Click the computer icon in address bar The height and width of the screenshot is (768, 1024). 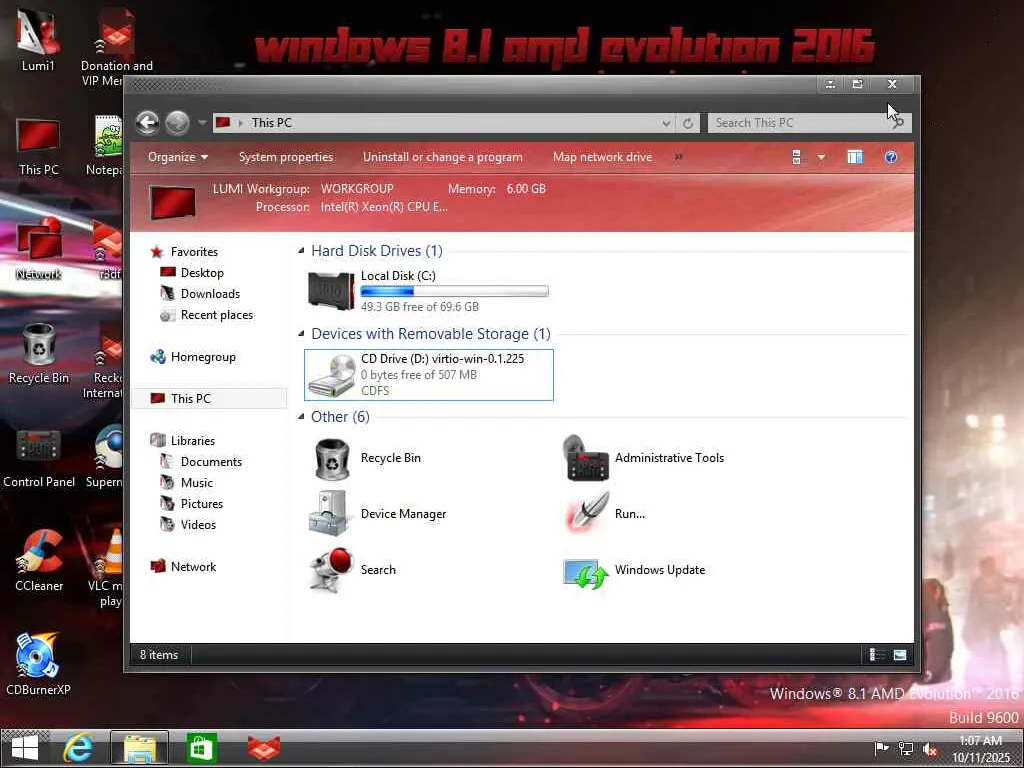pos(223,122)
